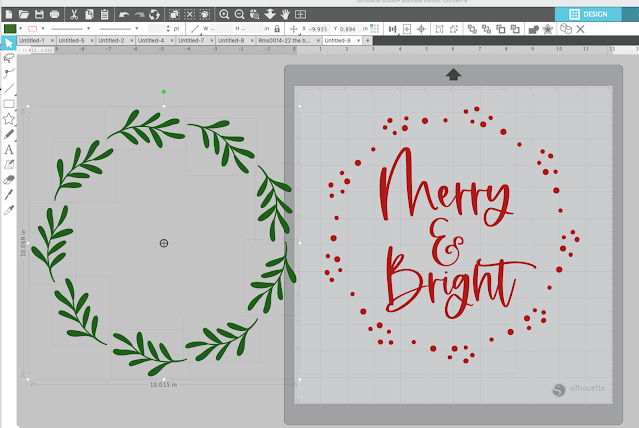Paste with the clipboard icon
Screen dimensions: 639x428
(x=104, y=15)
